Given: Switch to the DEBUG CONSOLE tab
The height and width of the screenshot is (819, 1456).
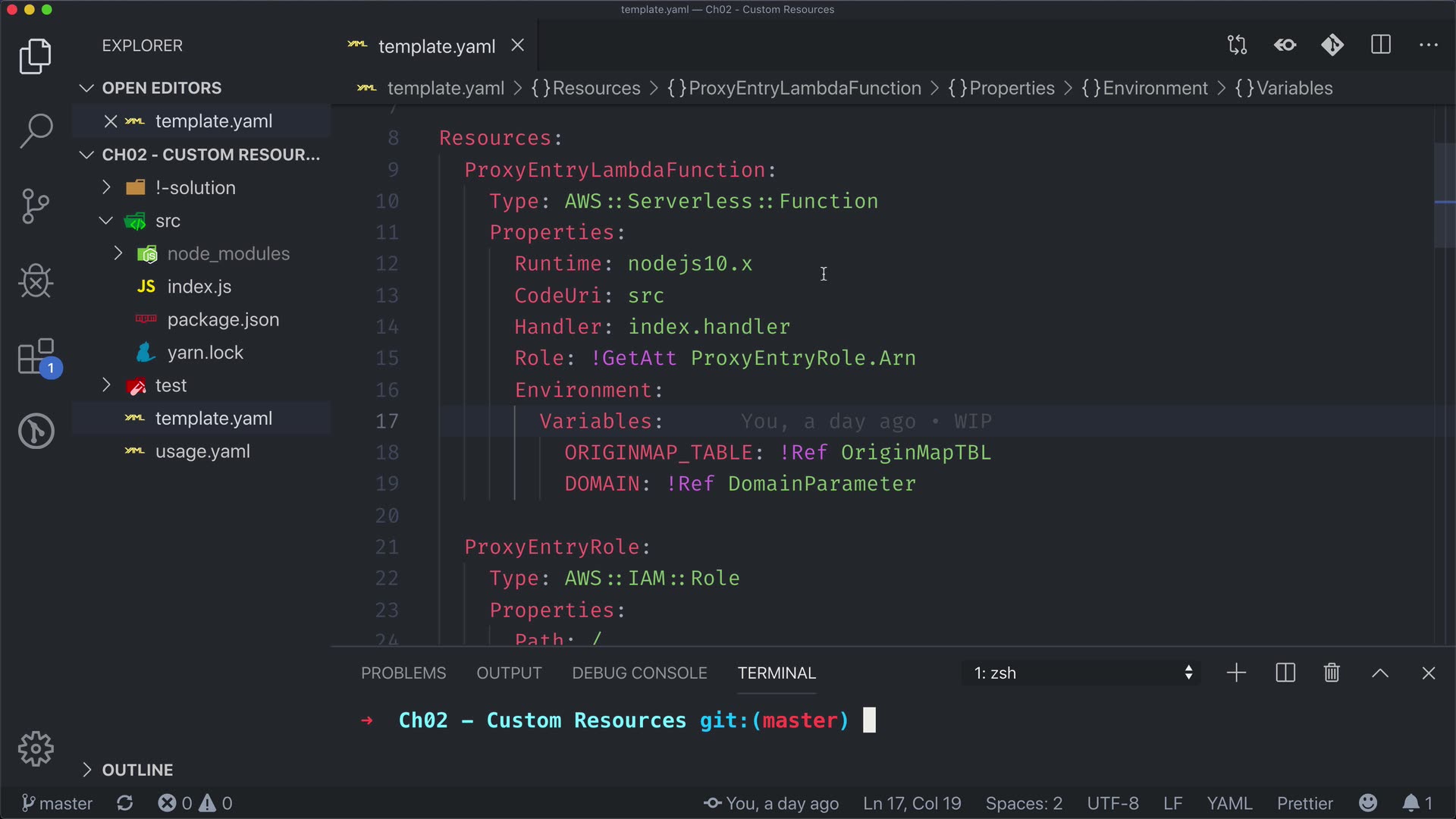Looking at the screenshot, I should 639,673.
